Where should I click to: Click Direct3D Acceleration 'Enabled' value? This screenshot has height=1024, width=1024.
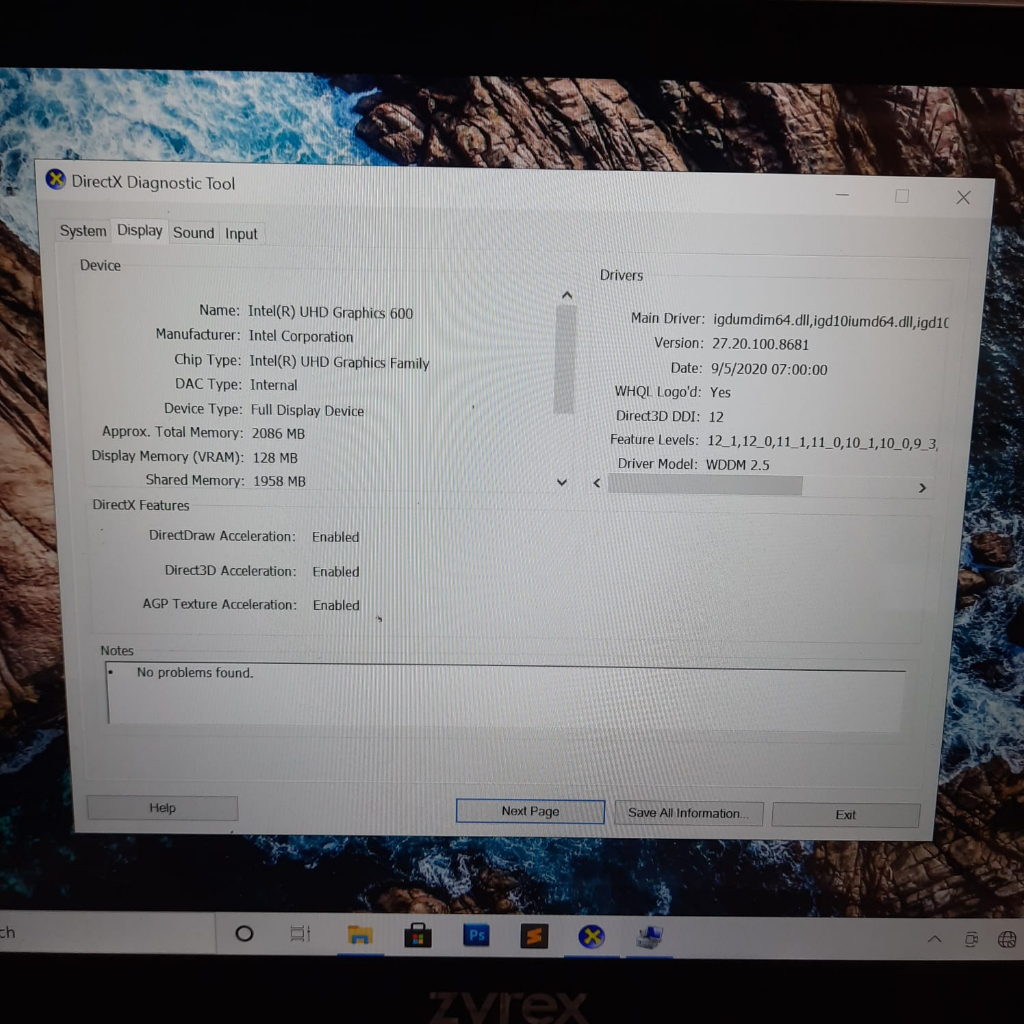pyautogui.click(x=336, y=571)
